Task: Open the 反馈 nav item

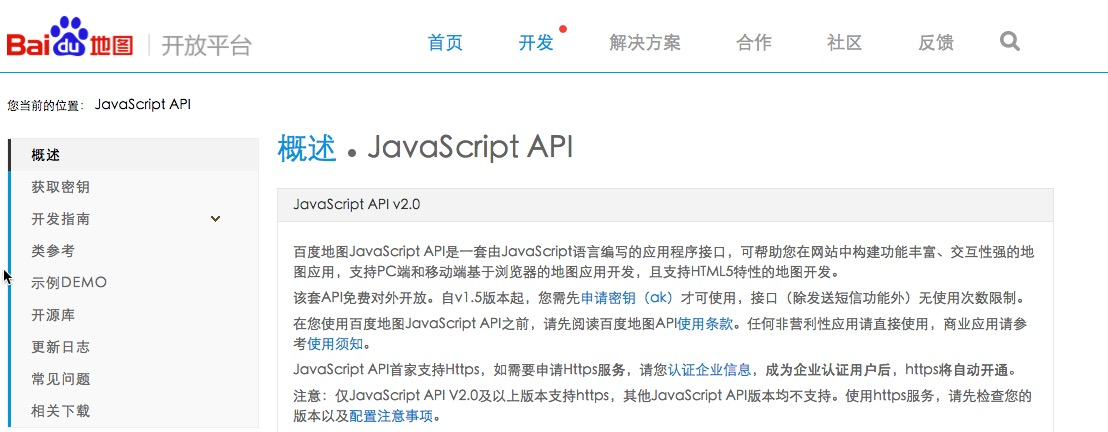Action: [x=936, y=42]
